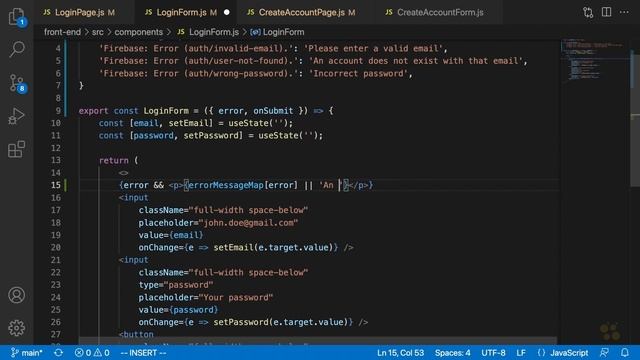Click the LoginForm symbol breadcrumb
The height and width of the screenshot is (360, 640).
[x=277, y=32]
